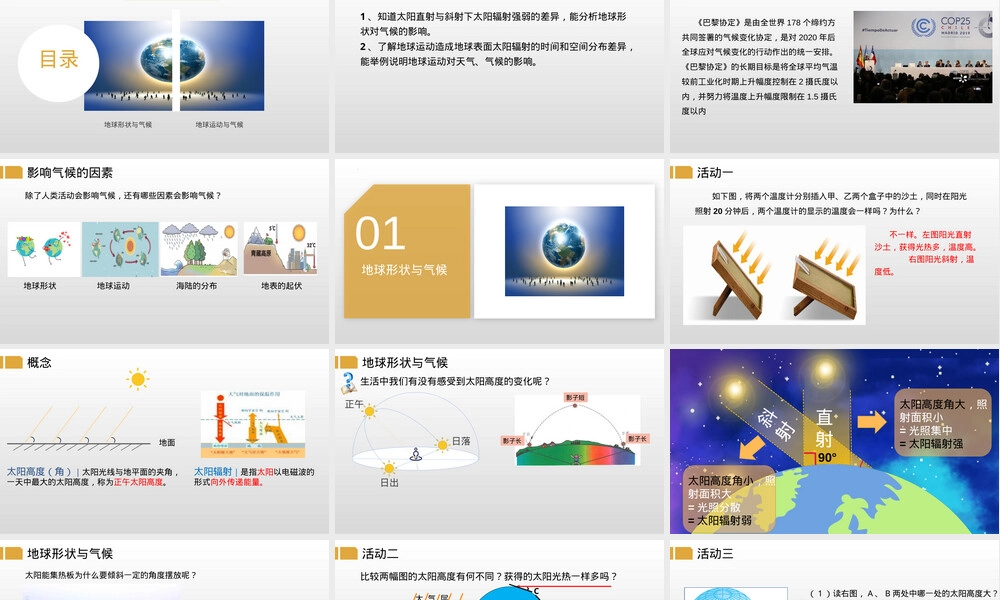Click the red text 正午太阳高度
Viewport: 1000px width, 600px height.
pyautogui.click(x=138, y=482)
